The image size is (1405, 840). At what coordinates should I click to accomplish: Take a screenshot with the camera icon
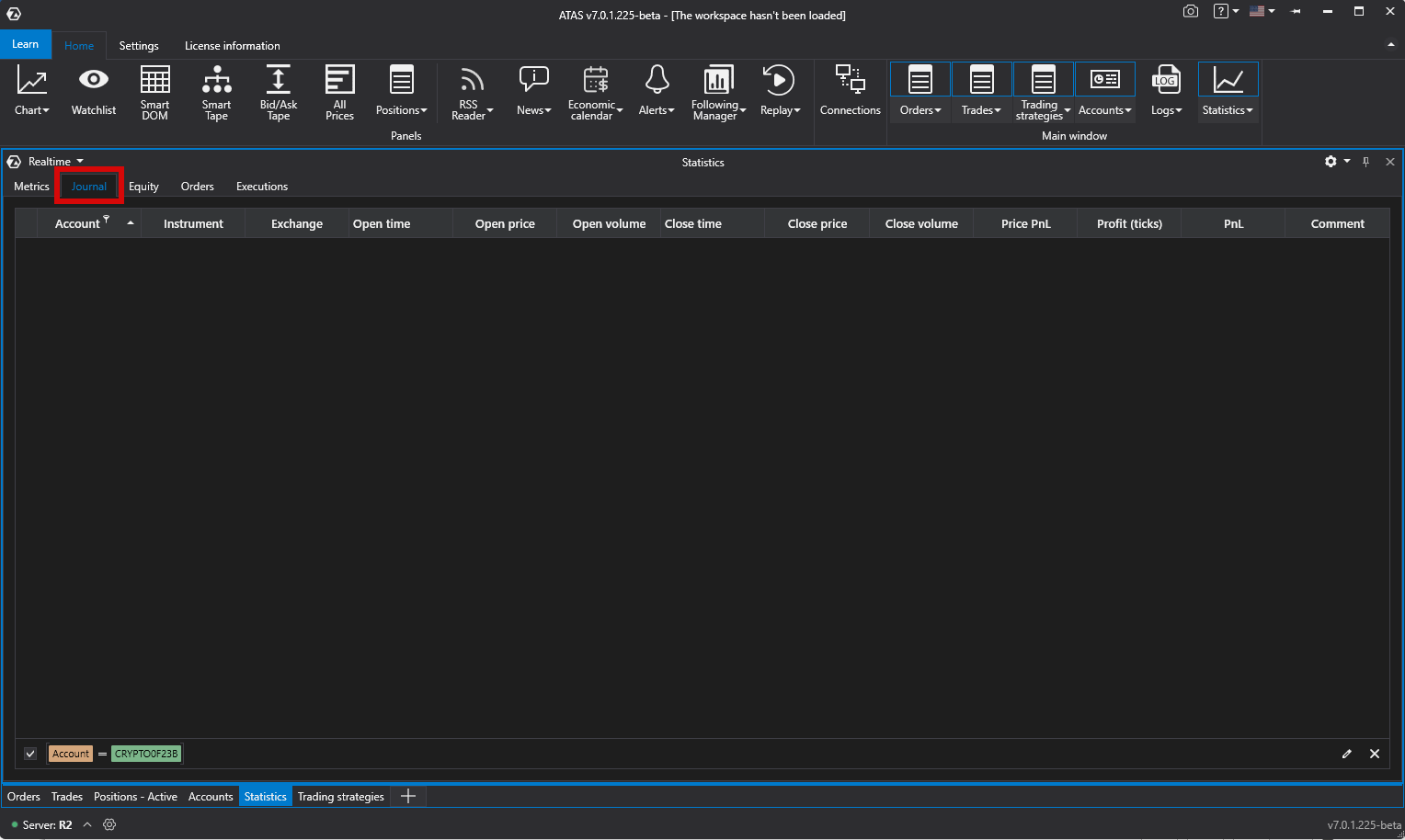click(x=1191, y=11)
